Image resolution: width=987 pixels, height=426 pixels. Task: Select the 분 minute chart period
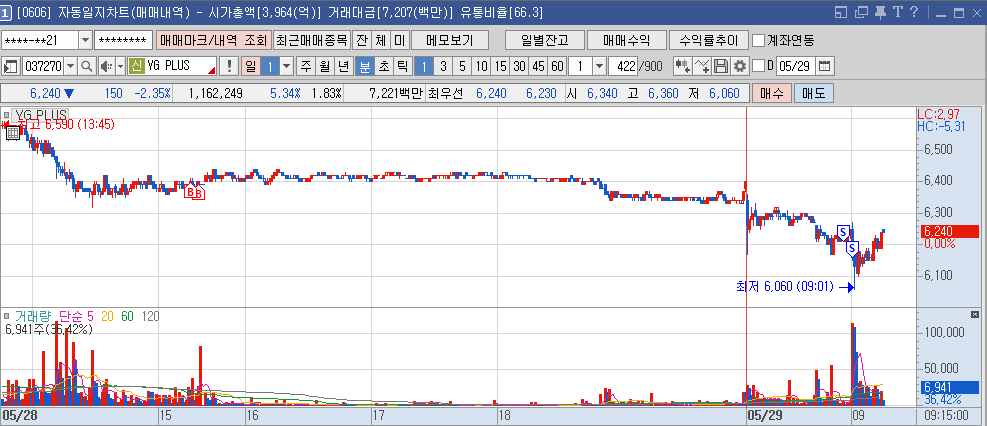(365, 66)
